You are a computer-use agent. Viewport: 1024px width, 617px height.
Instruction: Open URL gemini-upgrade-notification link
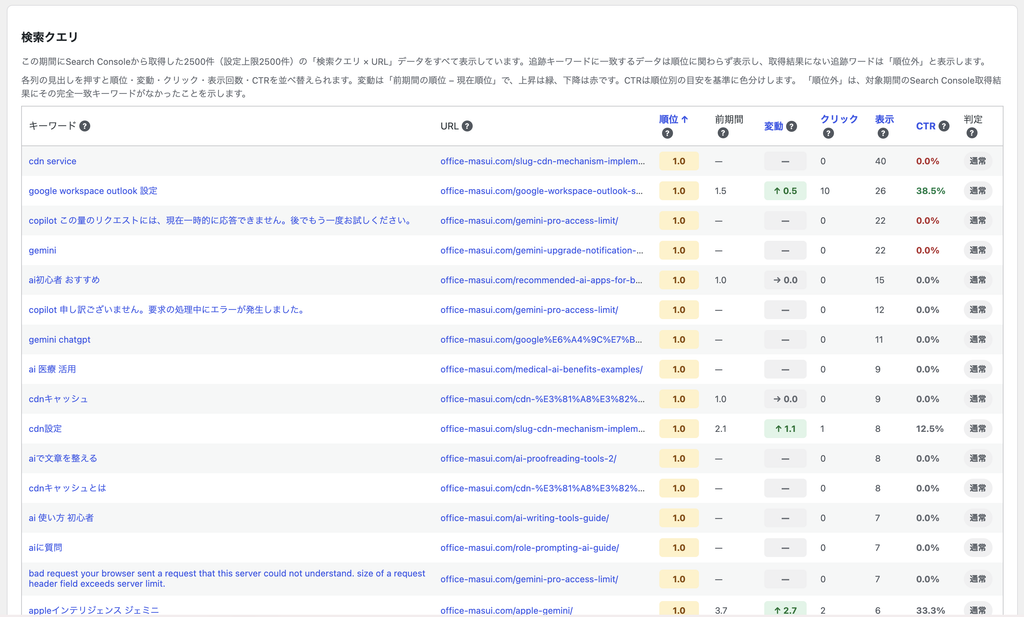[x=541, y=250]
